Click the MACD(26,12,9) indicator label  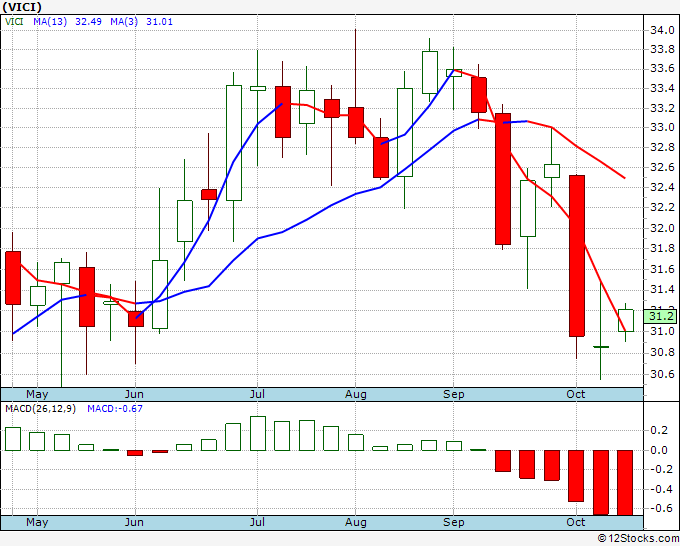tap(40, 409)
